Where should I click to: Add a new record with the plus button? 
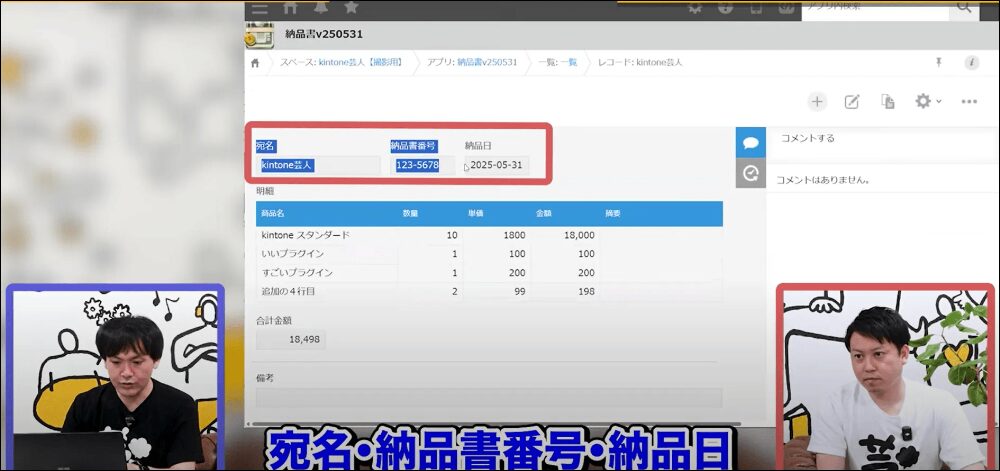click(817, 101)
